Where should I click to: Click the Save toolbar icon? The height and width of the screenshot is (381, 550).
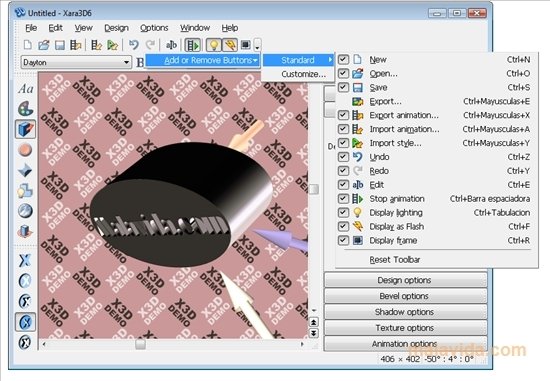(60, 45)
